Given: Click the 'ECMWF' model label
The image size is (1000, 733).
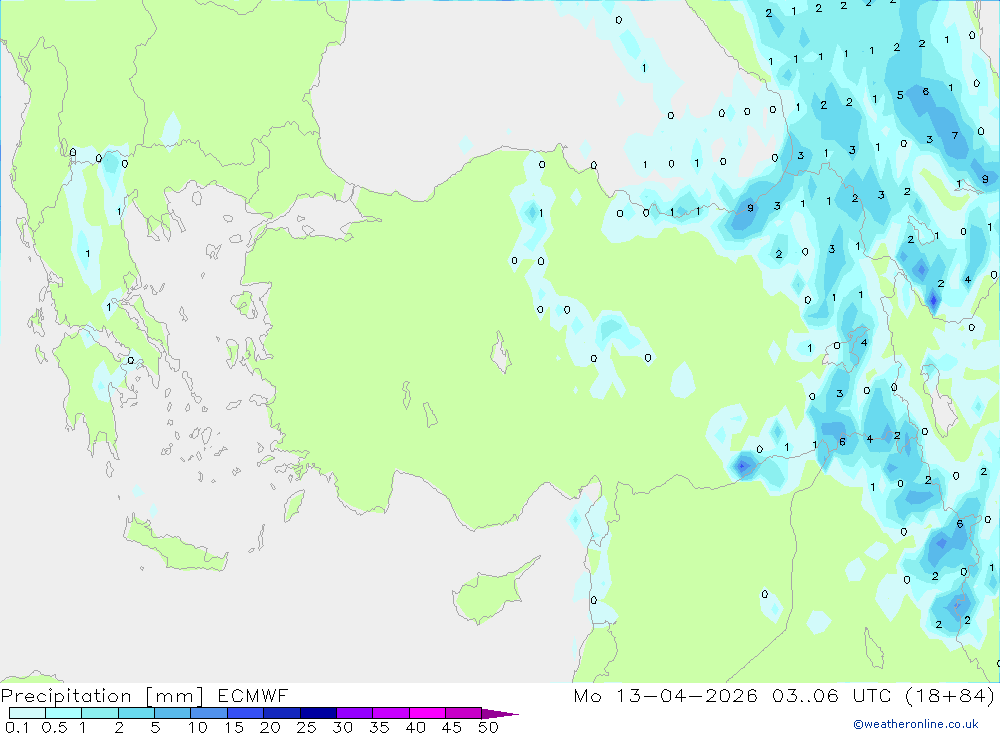Looking at the screenshot, I should pos(253,696).
